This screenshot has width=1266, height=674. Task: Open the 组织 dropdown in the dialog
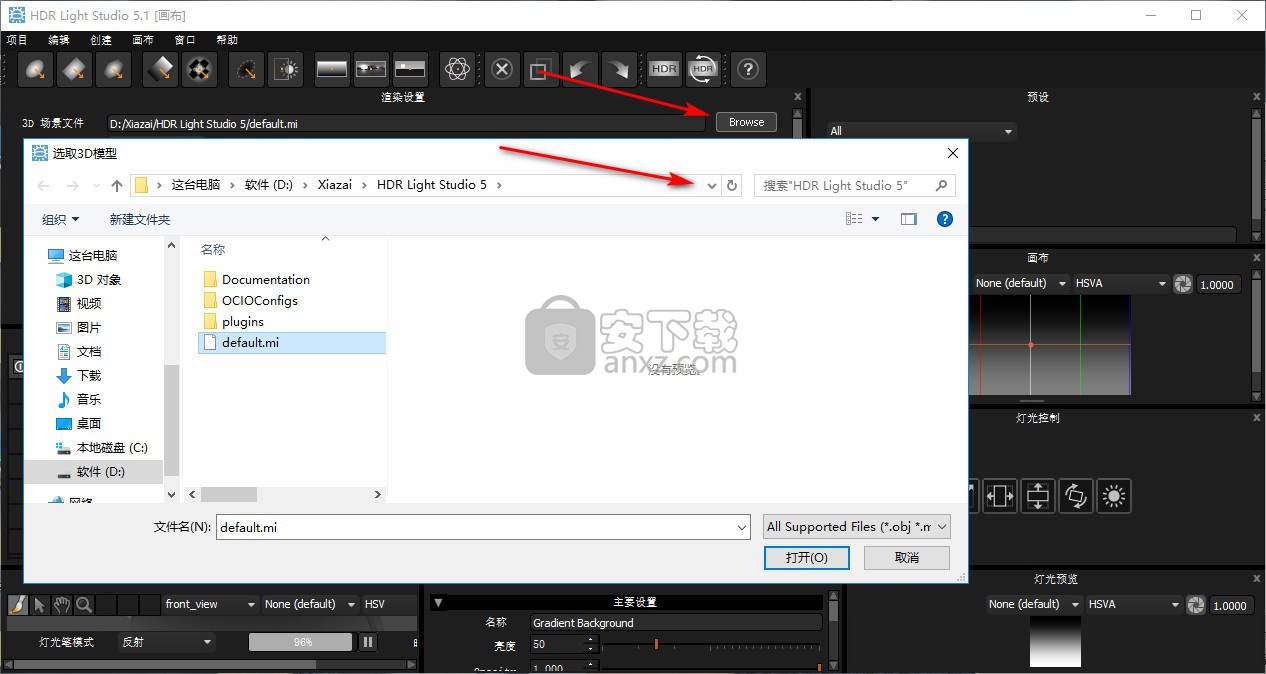[x=60, y=219]
